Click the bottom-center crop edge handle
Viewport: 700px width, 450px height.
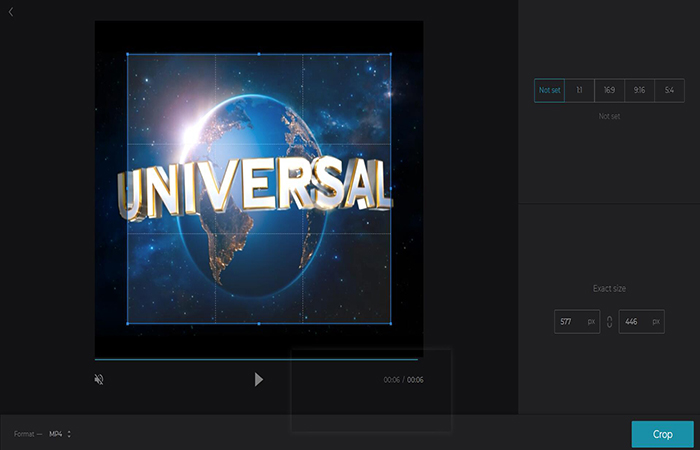tap(259, 323)
